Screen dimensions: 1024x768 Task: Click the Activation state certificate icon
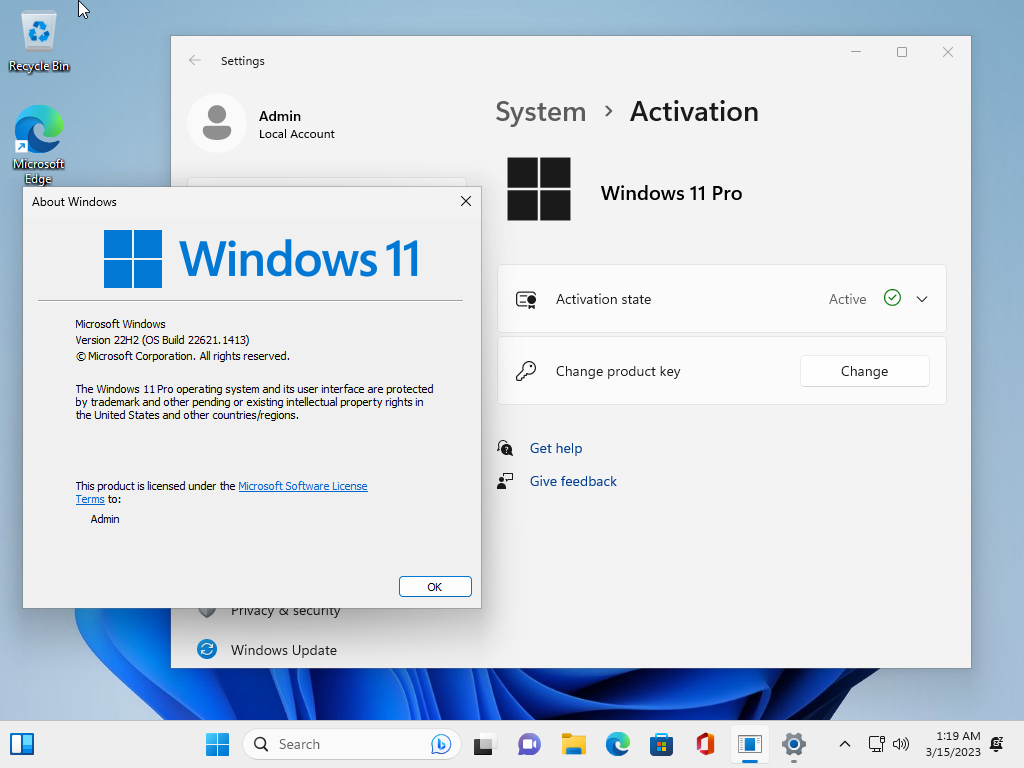tap(526, 299)
